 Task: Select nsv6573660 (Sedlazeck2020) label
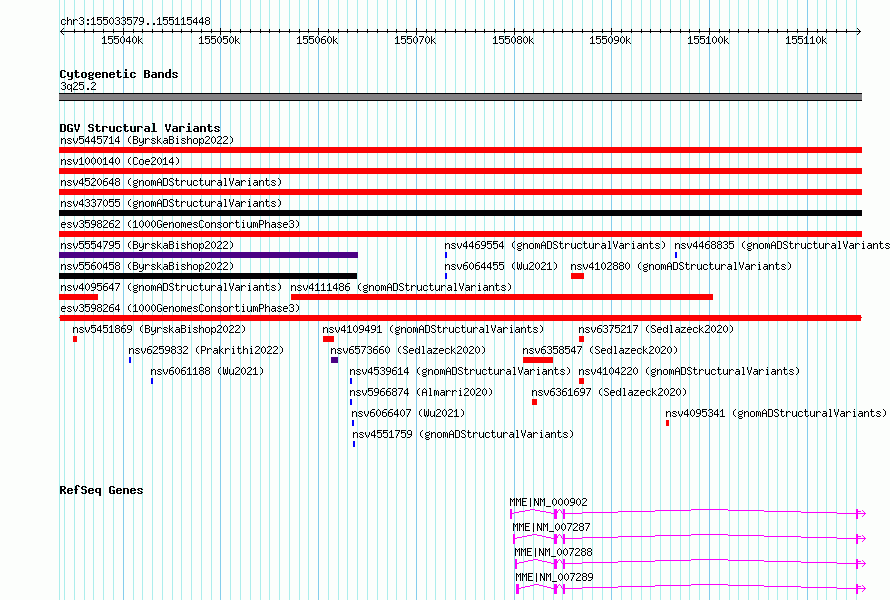pyautogui.click(x=408, y=350)
